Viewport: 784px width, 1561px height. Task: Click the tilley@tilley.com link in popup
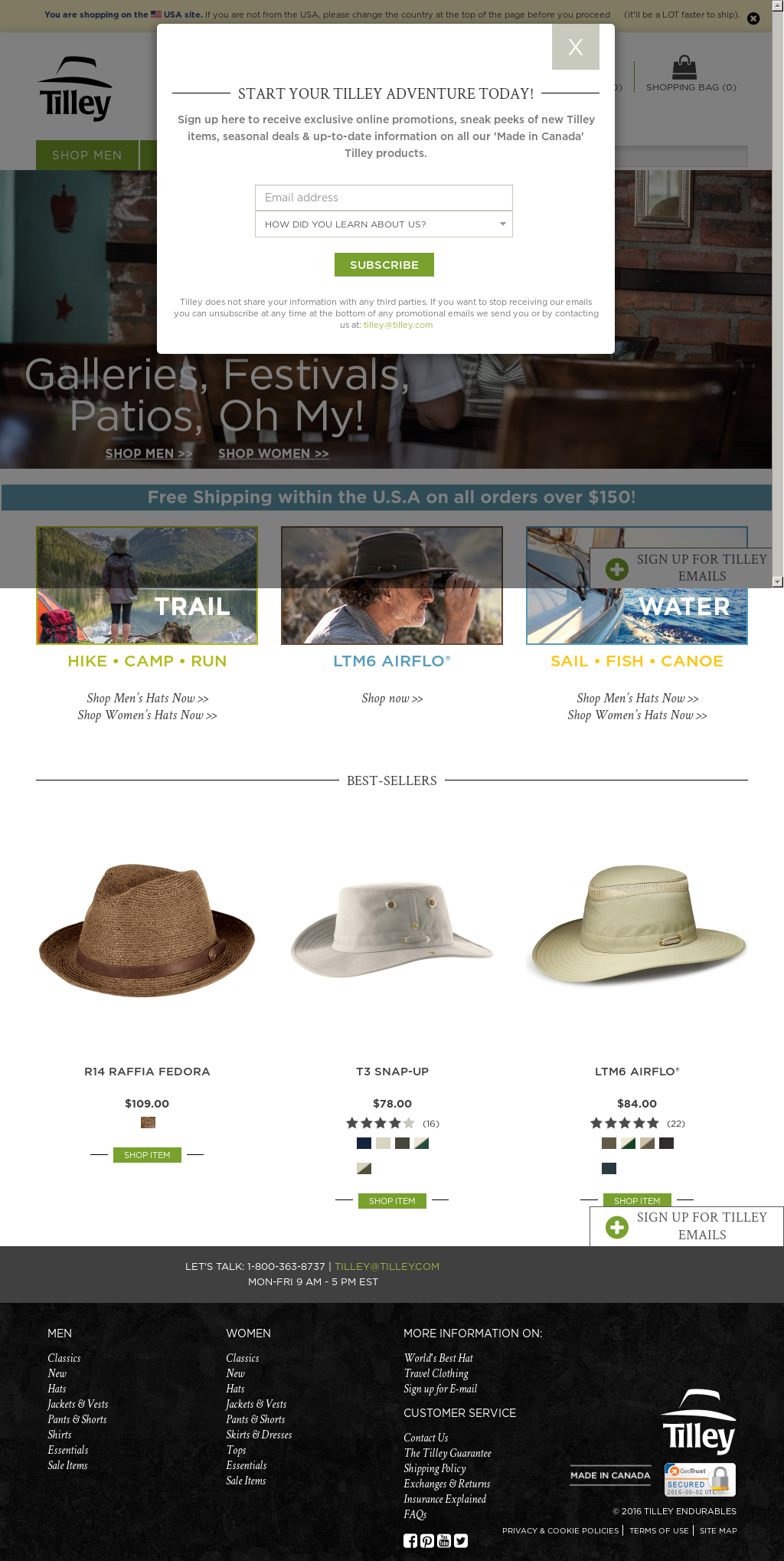point(398,325)
